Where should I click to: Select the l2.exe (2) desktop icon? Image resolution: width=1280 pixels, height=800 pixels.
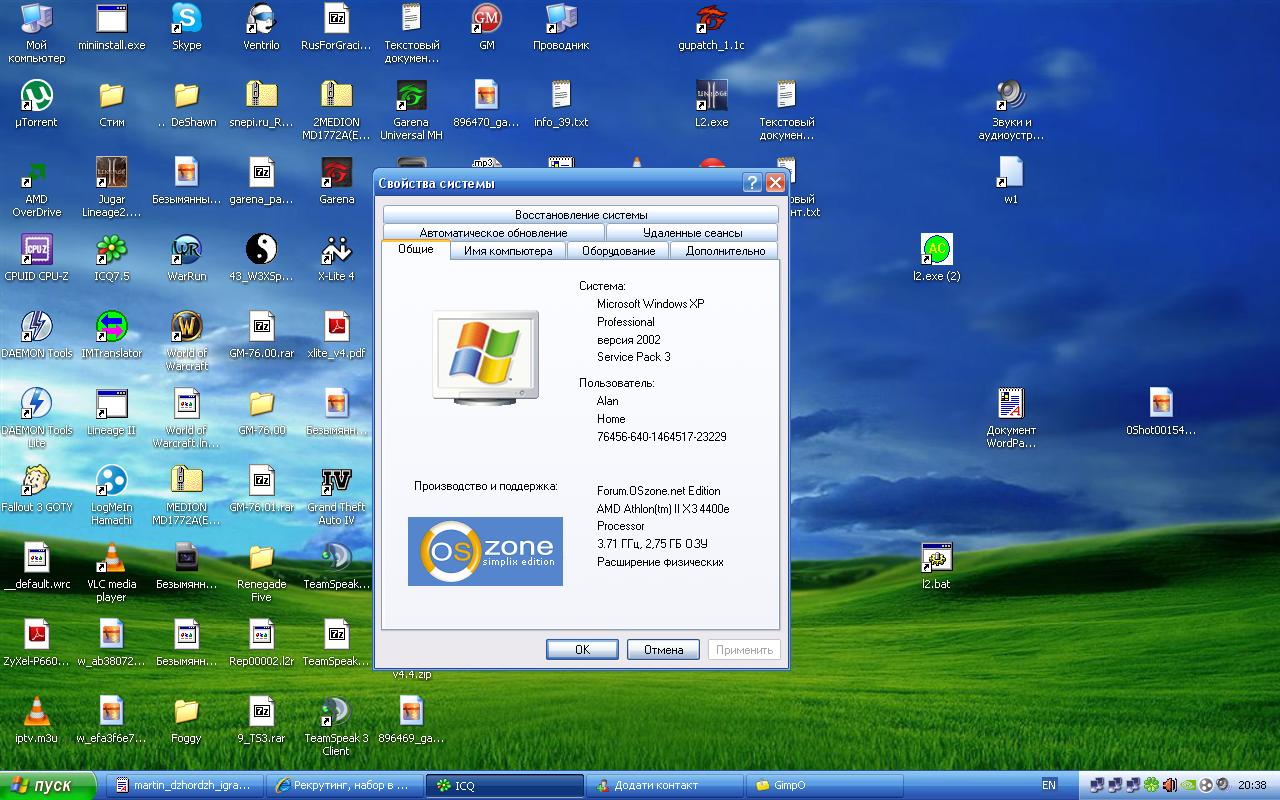click(936, 258)
